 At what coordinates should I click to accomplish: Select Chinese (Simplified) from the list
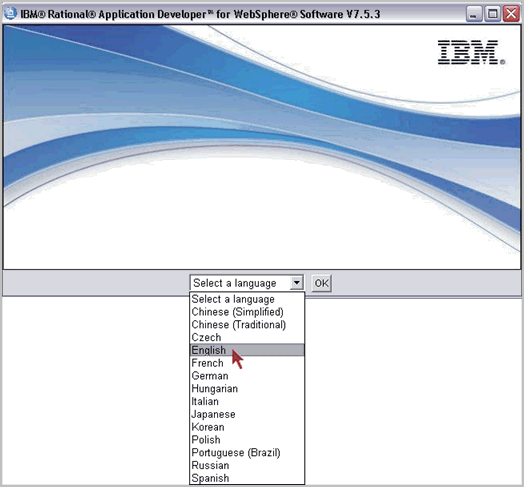coord(247,312)
